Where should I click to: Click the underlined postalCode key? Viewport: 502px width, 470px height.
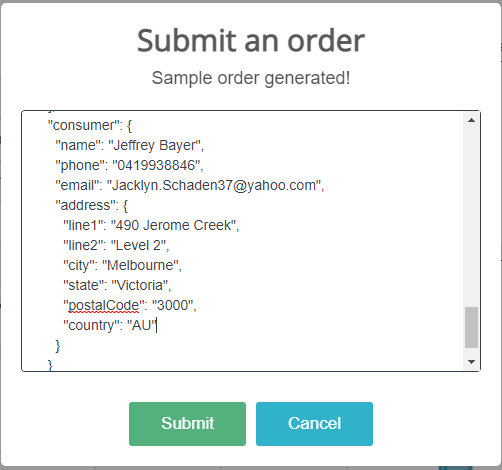pyautogui.click(x=103, y=306)
